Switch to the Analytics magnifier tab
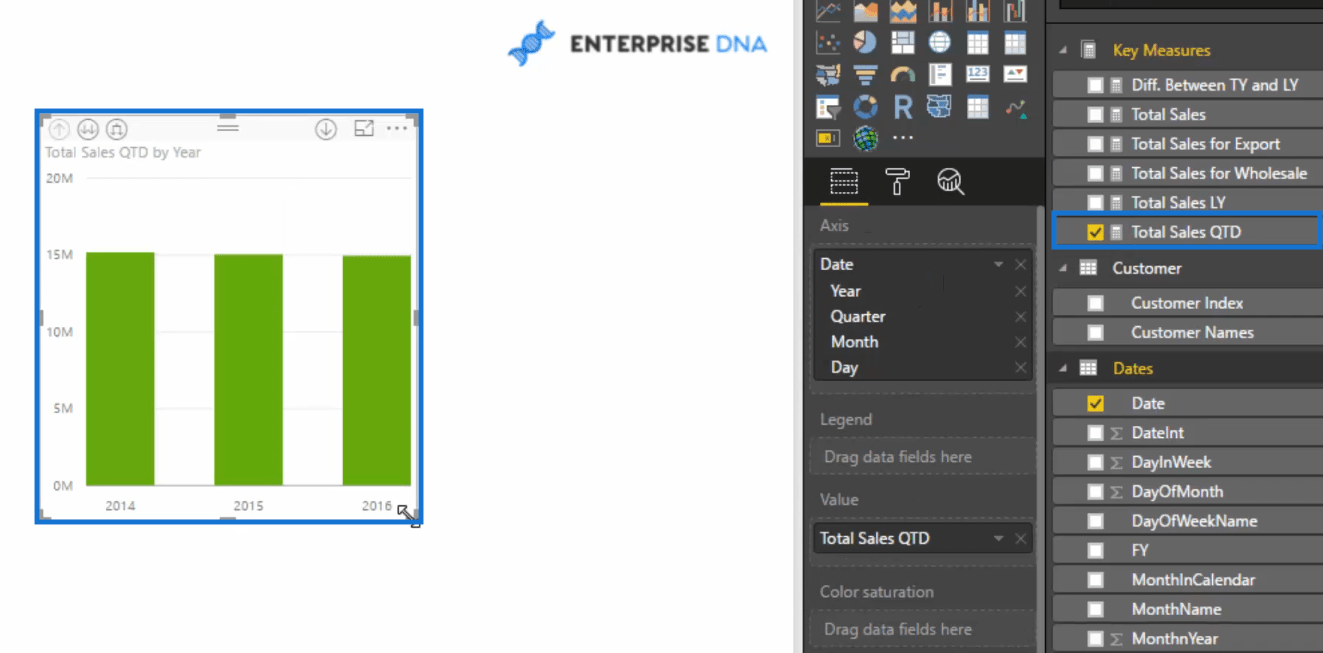Viewport: 1323px width, 653px height. (950, 181)
